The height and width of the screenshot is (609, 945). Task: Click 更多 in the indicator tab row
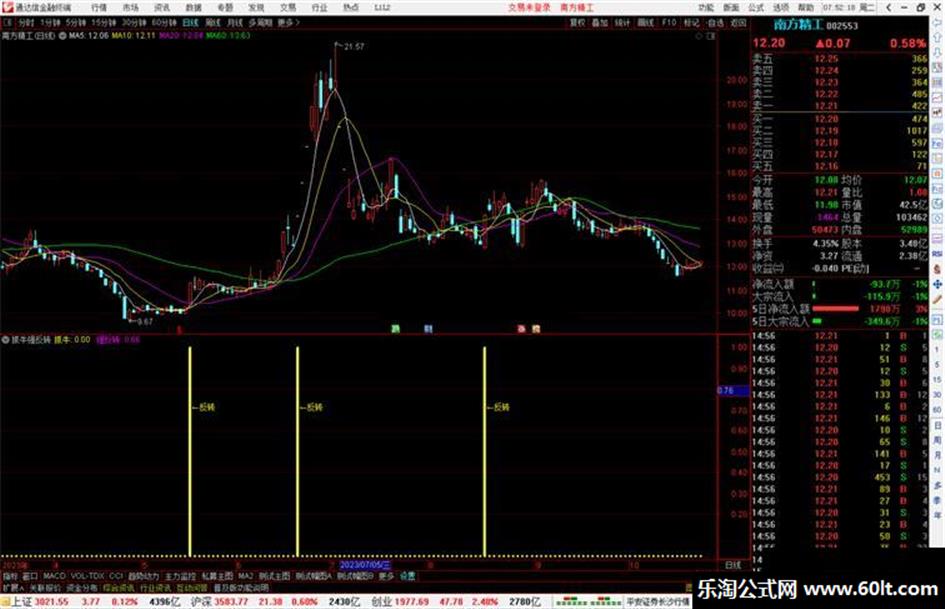pos(386,576)
